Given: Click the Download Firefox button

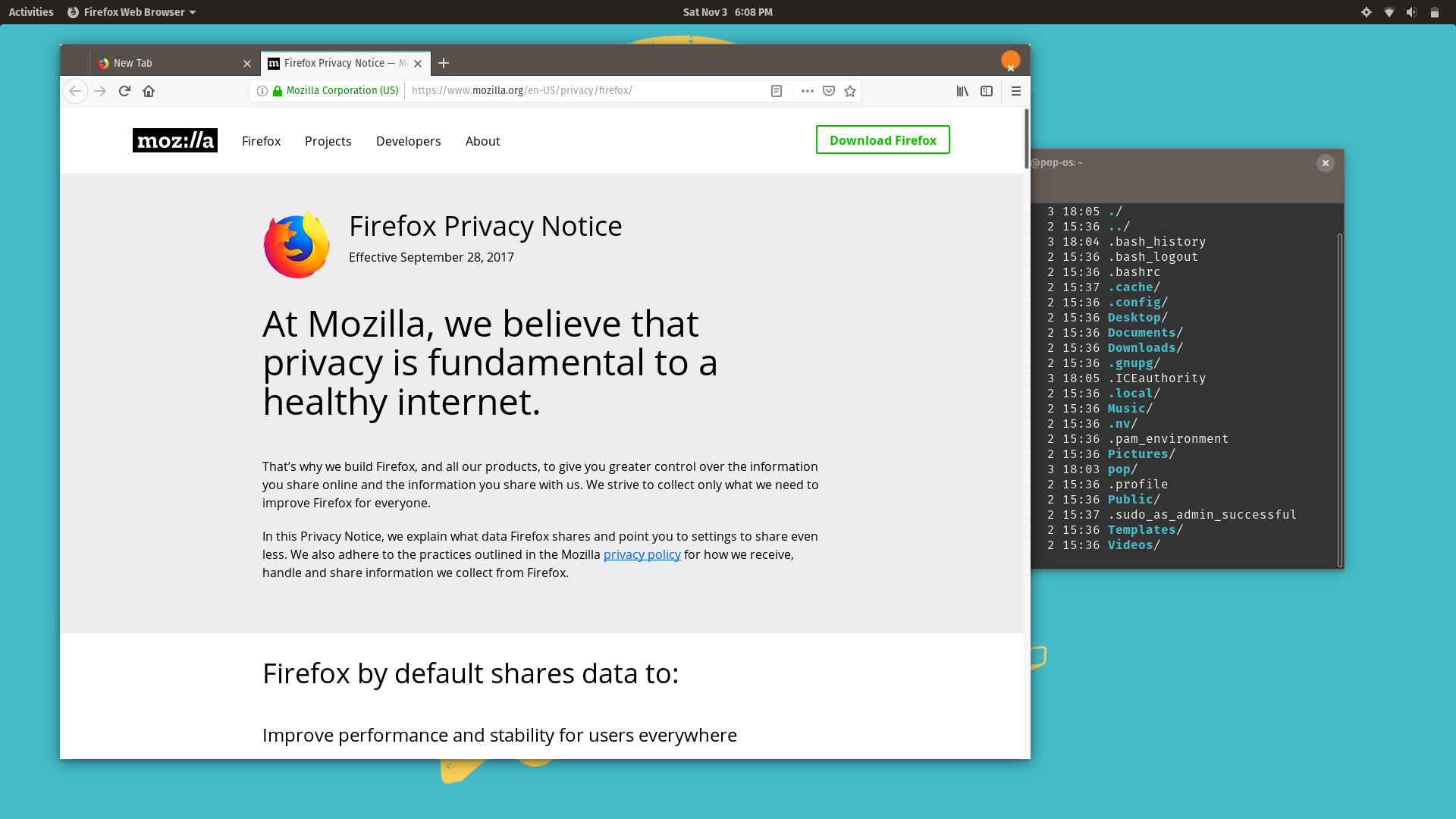Looking at the screenshot, I should coord(882,140).
